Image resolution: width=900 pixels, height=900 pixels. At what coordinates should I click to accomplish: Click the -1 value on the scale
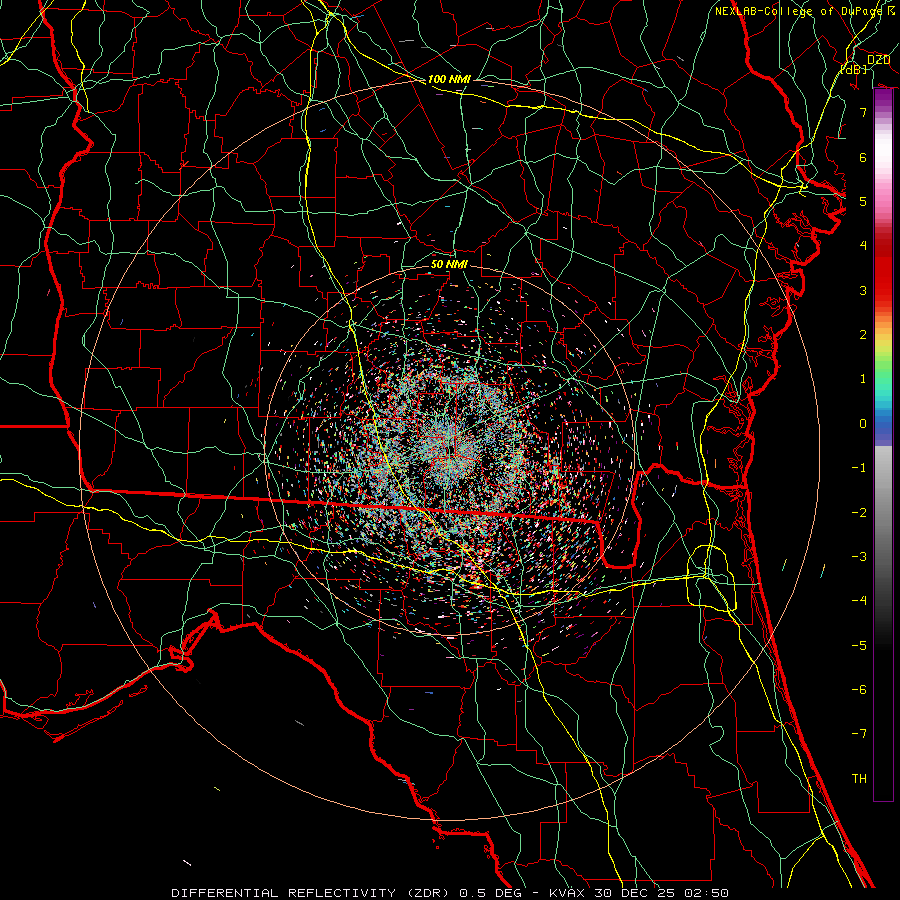click(859, 468)
